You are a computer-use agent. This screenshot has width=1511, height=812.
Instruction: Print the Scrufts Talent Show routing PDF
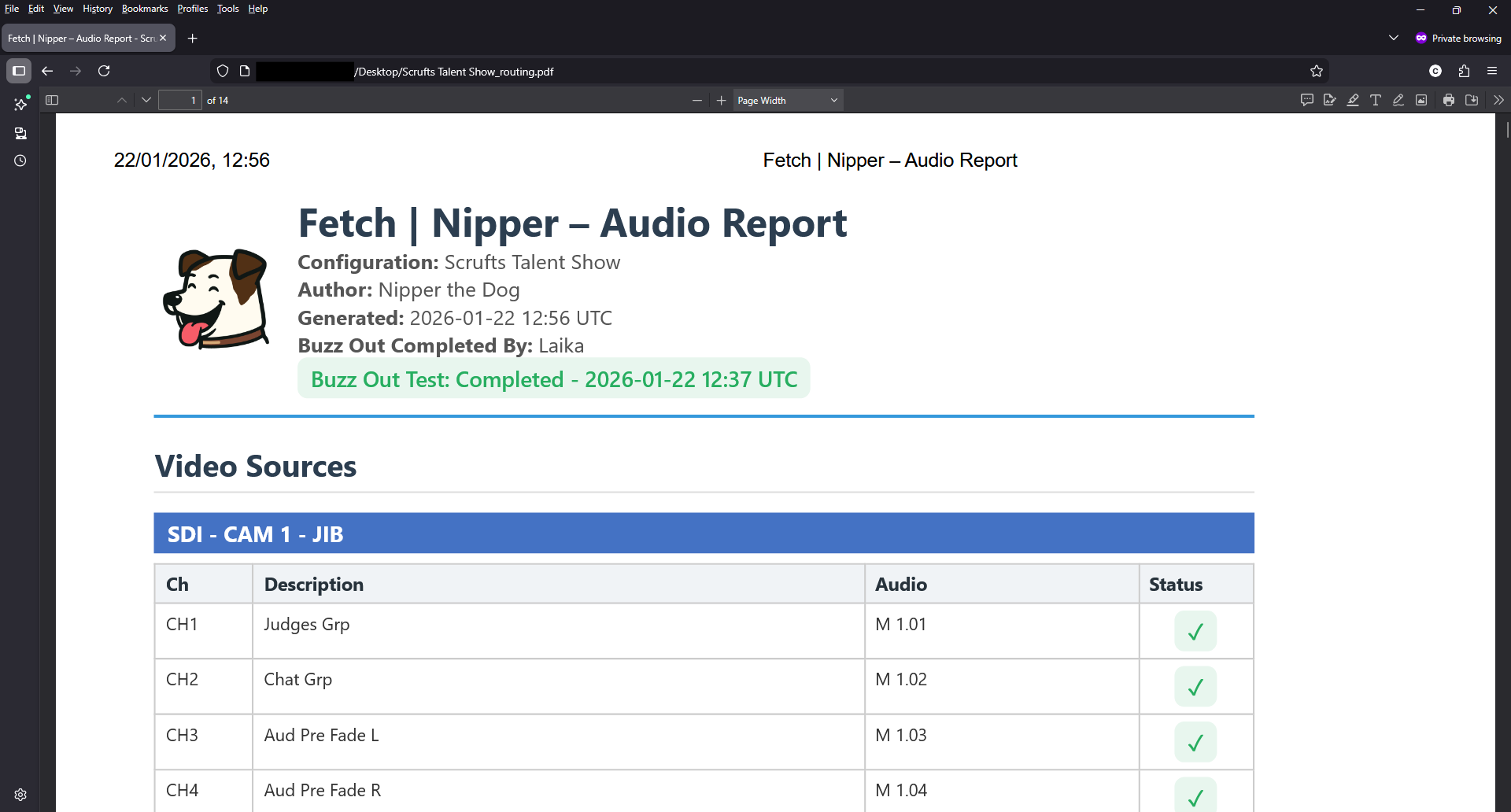[x=1448, y=100]
